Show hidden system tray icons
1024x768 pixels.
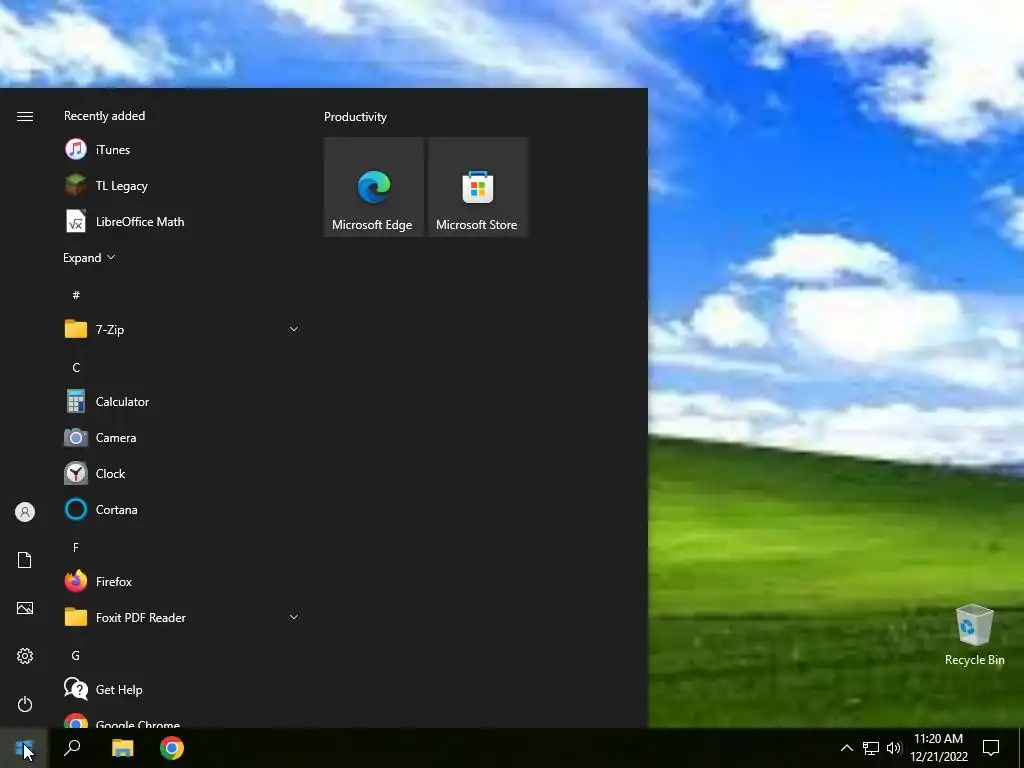[846, 748]
